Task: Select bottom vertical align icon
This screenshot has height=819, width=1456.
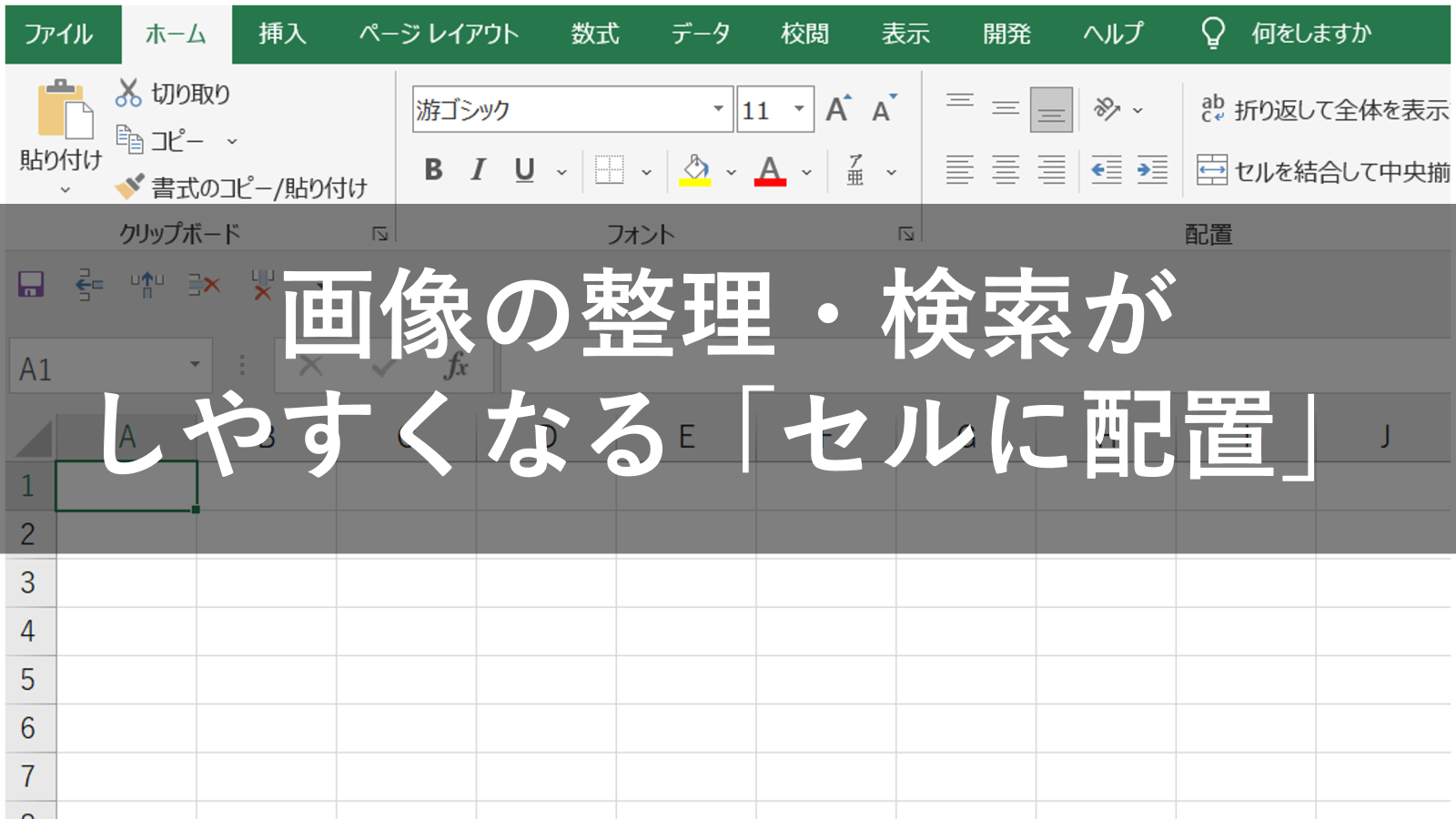Action: click(x=1051, y=109)
